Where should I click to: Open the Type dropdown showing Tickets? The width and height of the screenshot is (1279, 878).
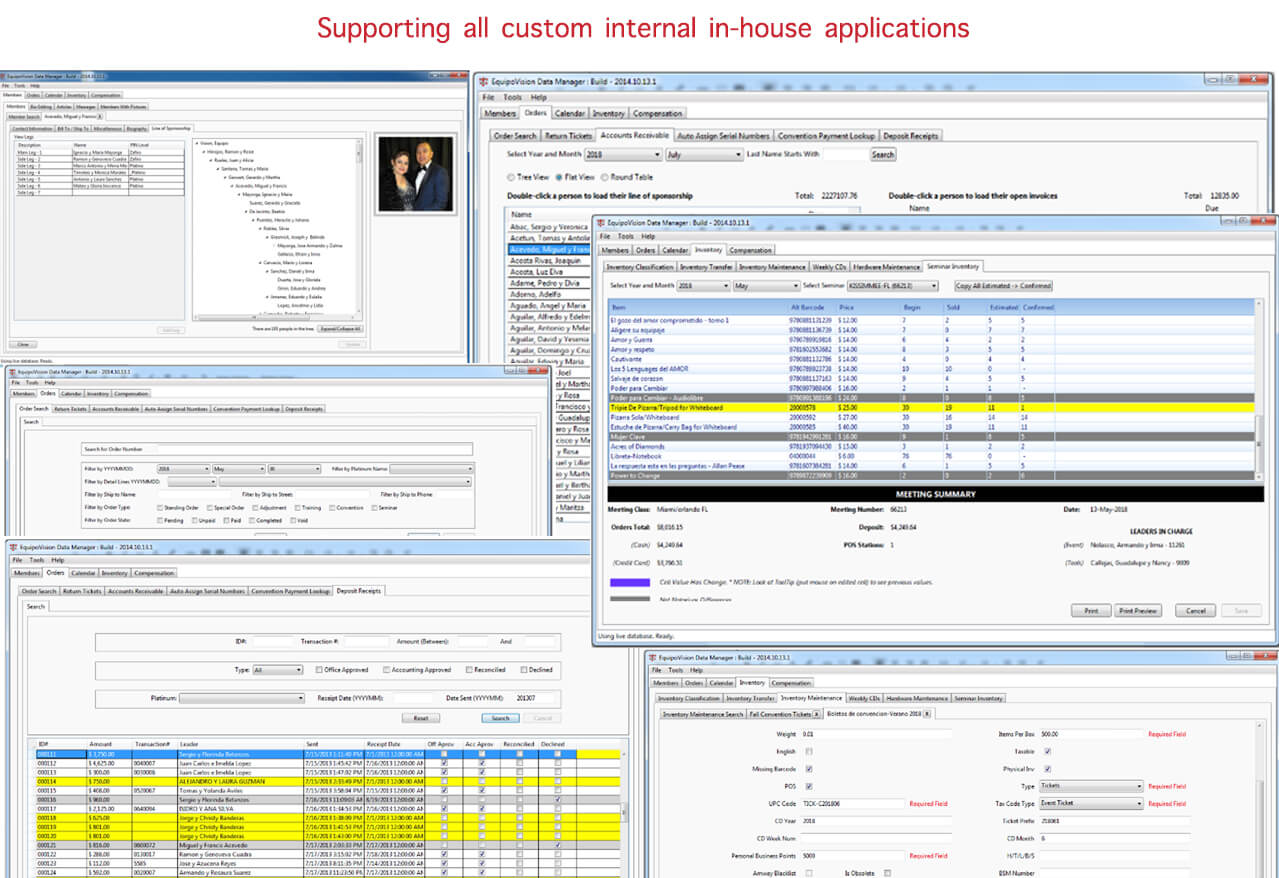pos(1091,786)
